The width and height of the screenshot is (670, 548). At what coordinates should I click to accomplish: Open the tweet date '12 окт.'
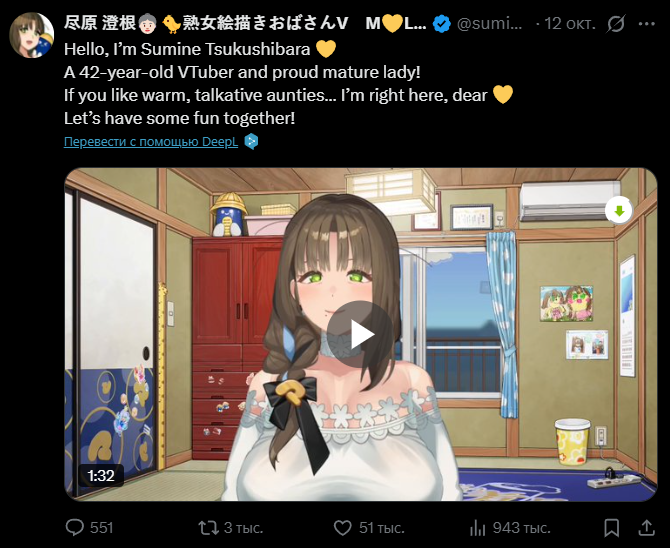point(570,24)
